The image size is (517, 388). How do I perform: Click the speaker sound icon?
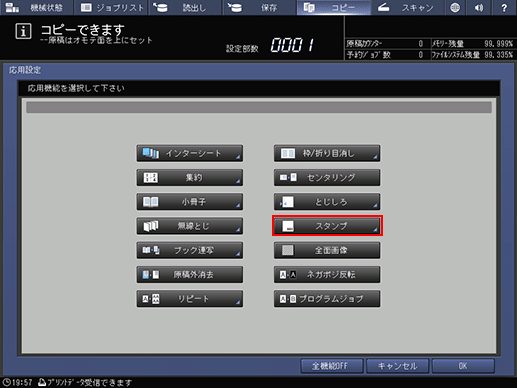coord(479,7)
